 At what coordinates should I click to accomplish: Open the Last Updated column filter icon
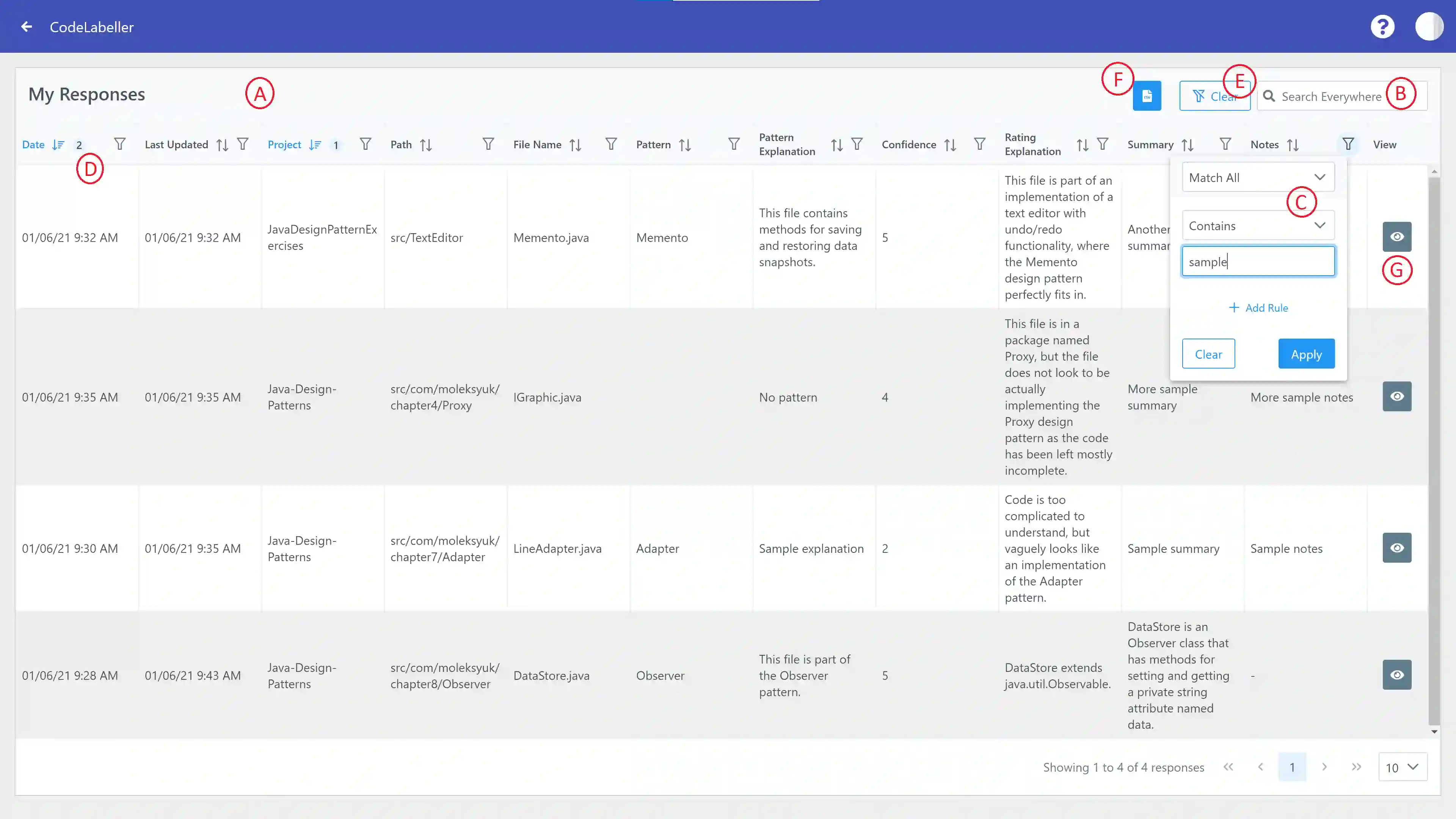[x=243, y=144]
